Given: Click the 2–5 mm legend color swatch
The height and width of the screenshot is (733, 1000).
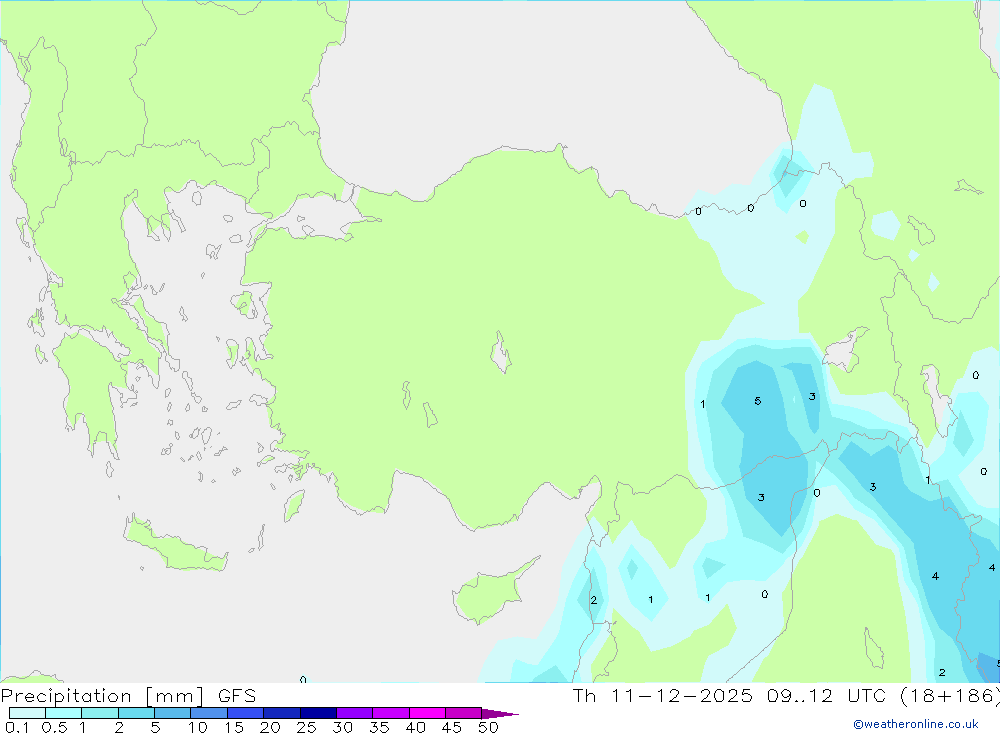Looking at the screenshot, I should coord(136,713).
